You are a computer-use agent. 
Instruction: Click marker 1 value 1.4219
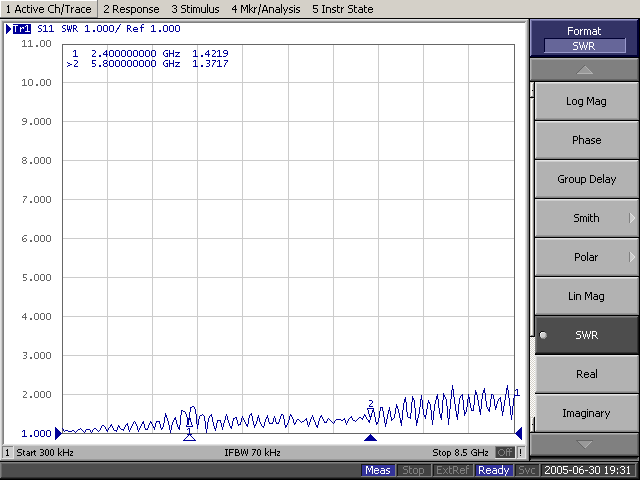point(210,53)
